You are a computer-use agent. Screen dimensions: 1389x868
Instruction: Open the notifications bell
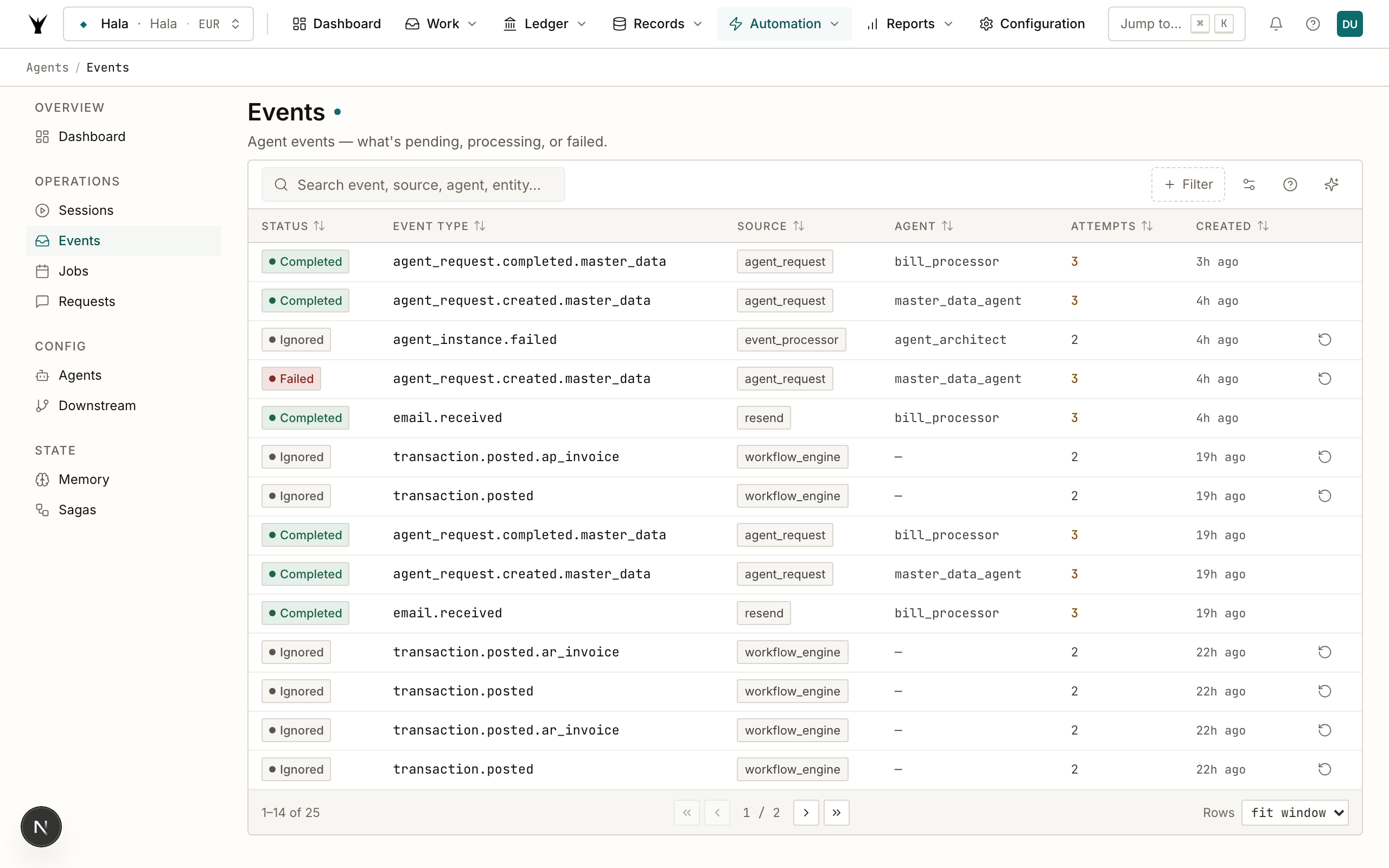tap(1276, 24)
